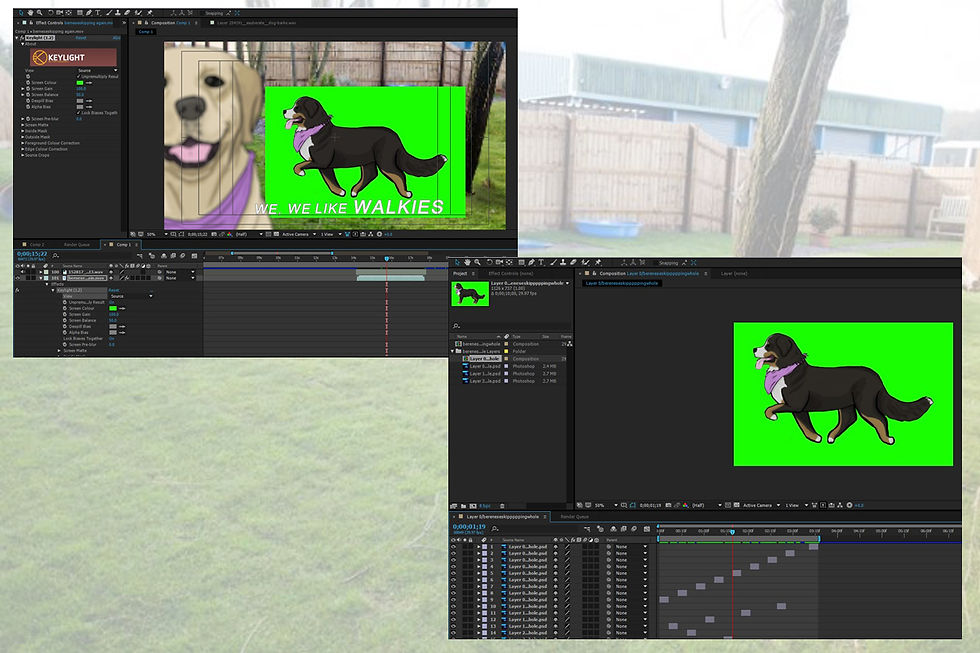Pick the Zoom tool in the lower-right window
The height and width of the screenshot is (653, 980).
pos(478,262)
